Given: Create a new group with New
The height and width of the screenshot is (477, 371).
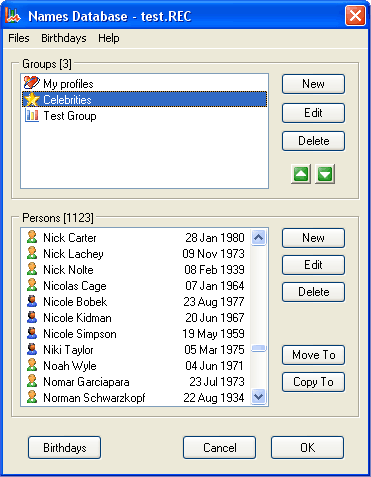Looking at the screenshot, I should 313,84.
